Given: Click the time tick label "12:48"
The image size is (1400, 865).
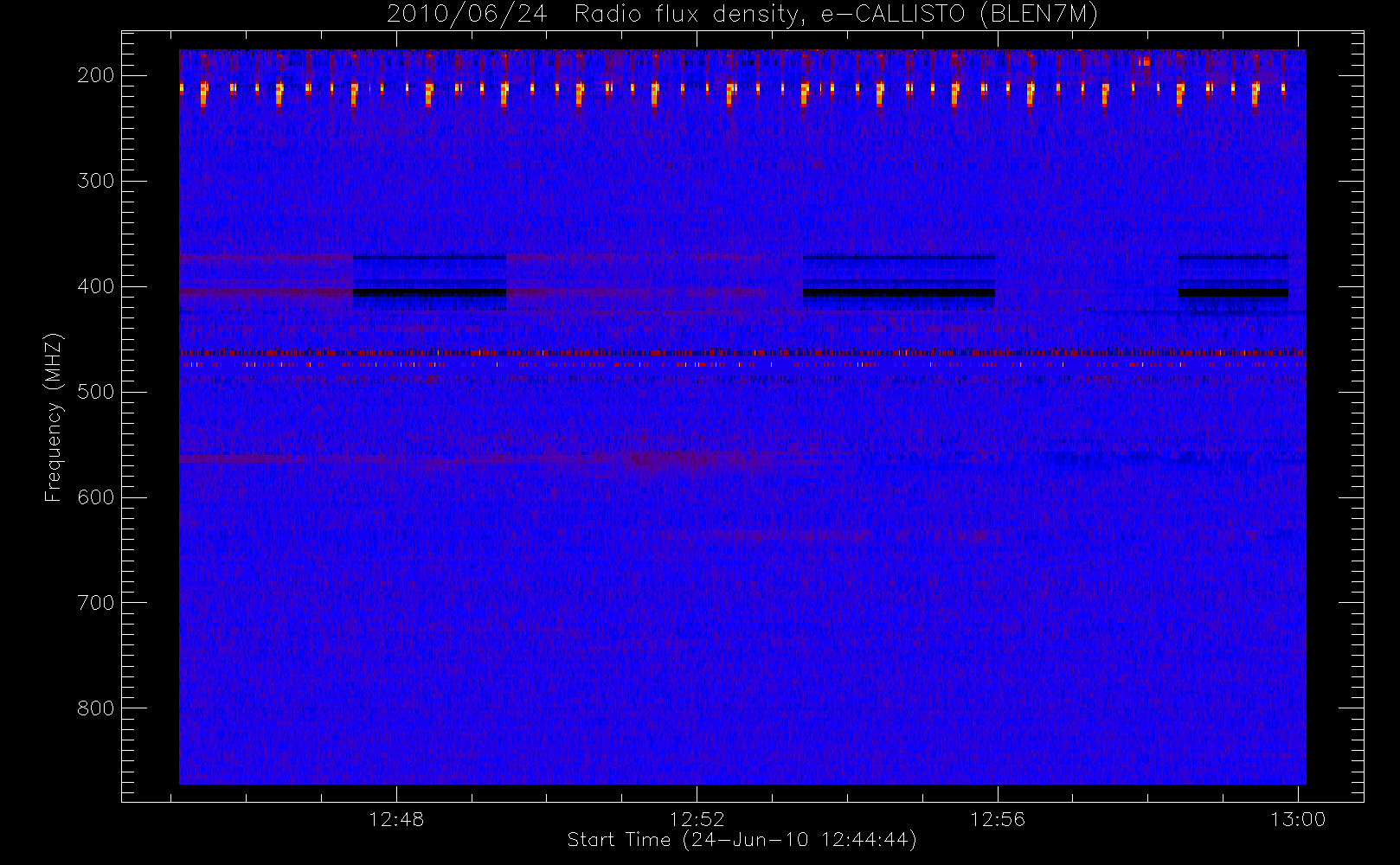Looking at the screenshot, I should [x=396, y=819].
